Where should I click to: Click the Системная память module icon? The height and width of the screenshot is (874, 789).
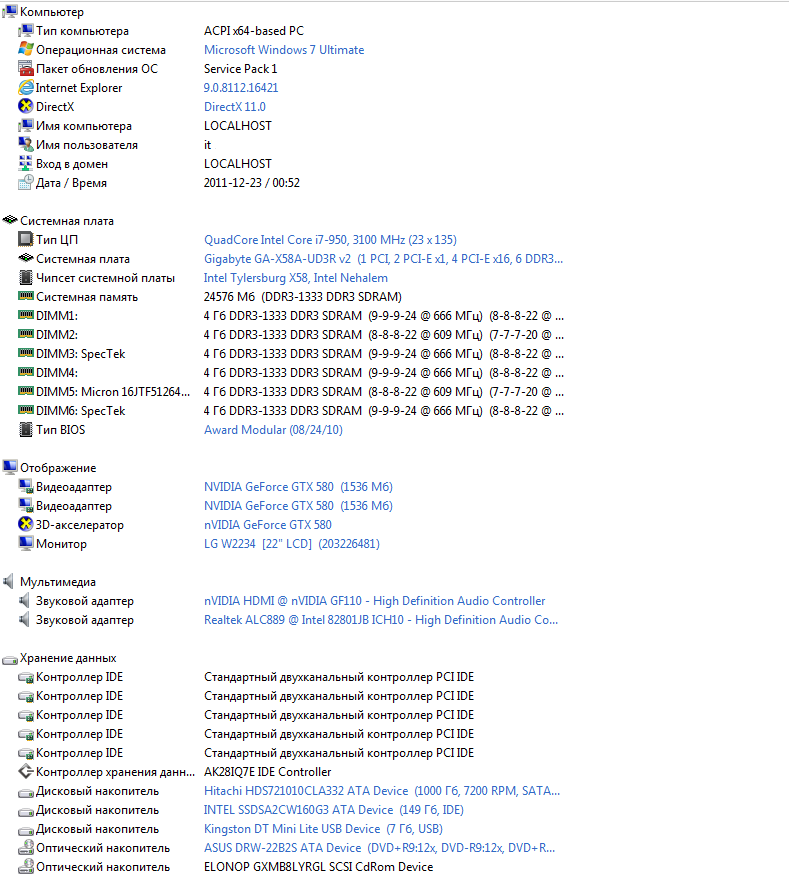click(26, 296)
